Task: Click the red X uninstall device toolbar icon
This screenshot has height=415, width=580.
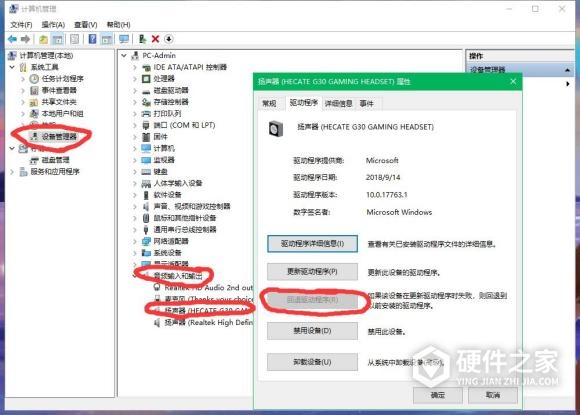Action: (x=155, y=39)
